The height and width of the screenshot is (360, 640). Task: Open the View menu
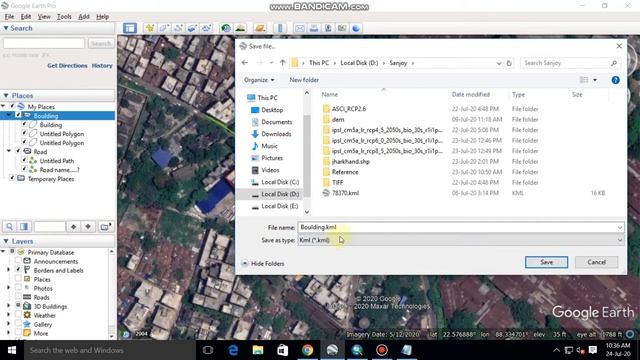pos(44,17)
